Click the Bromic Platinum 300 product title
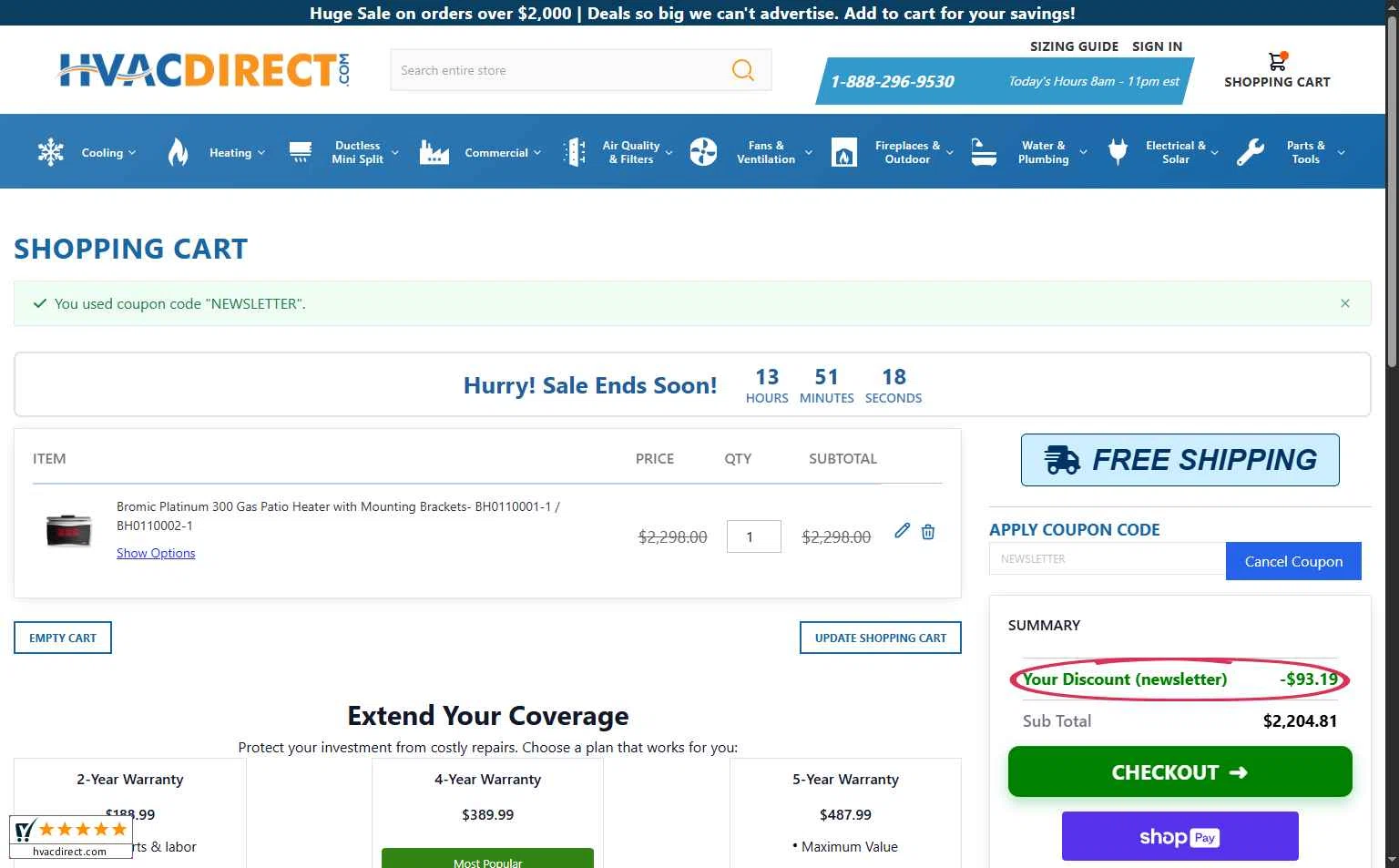This screenshot has height=868, width=1399. coord(338,516)
